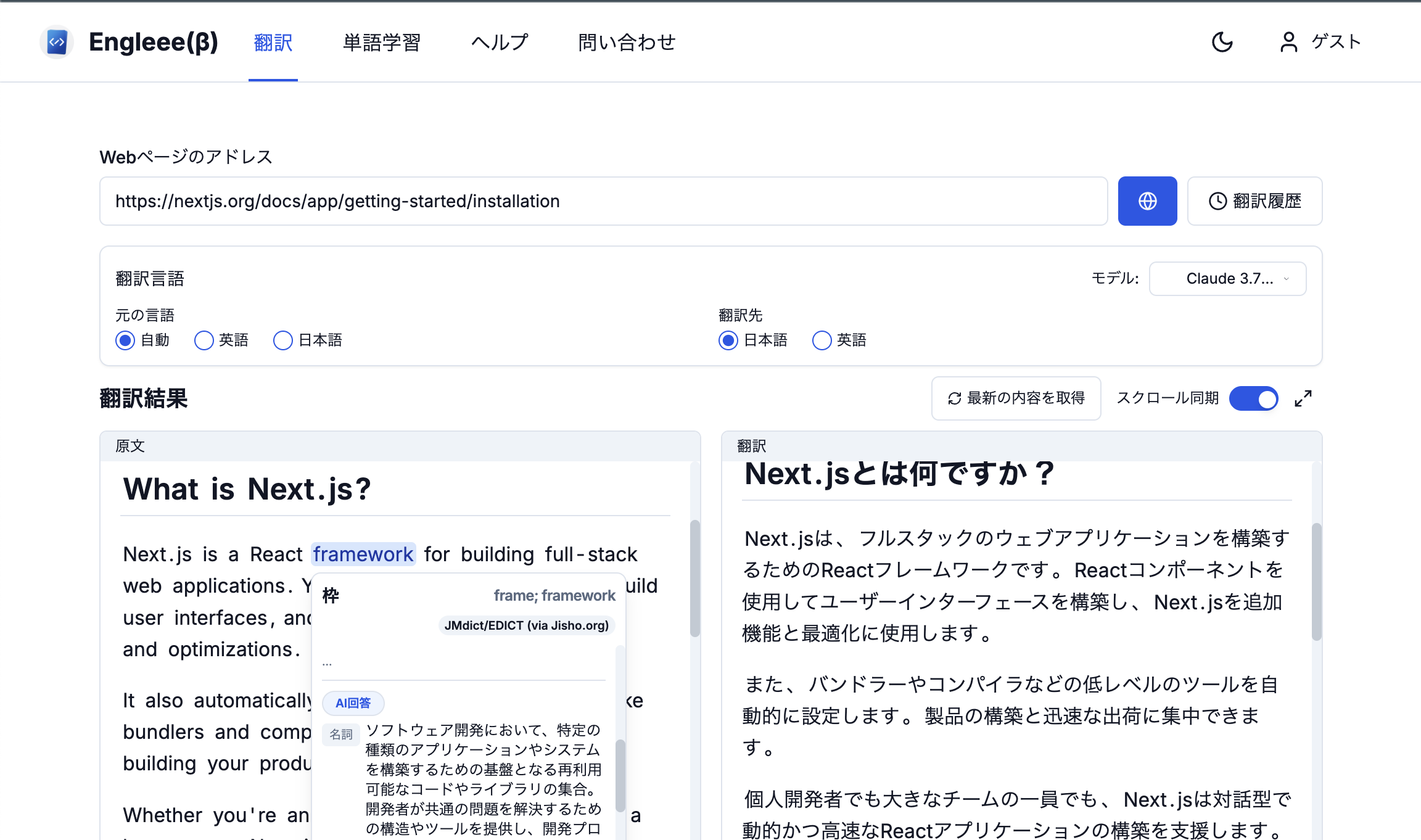Select 自動 as source language
Screen dimensions: 1421x840
(x=125, y=340)
